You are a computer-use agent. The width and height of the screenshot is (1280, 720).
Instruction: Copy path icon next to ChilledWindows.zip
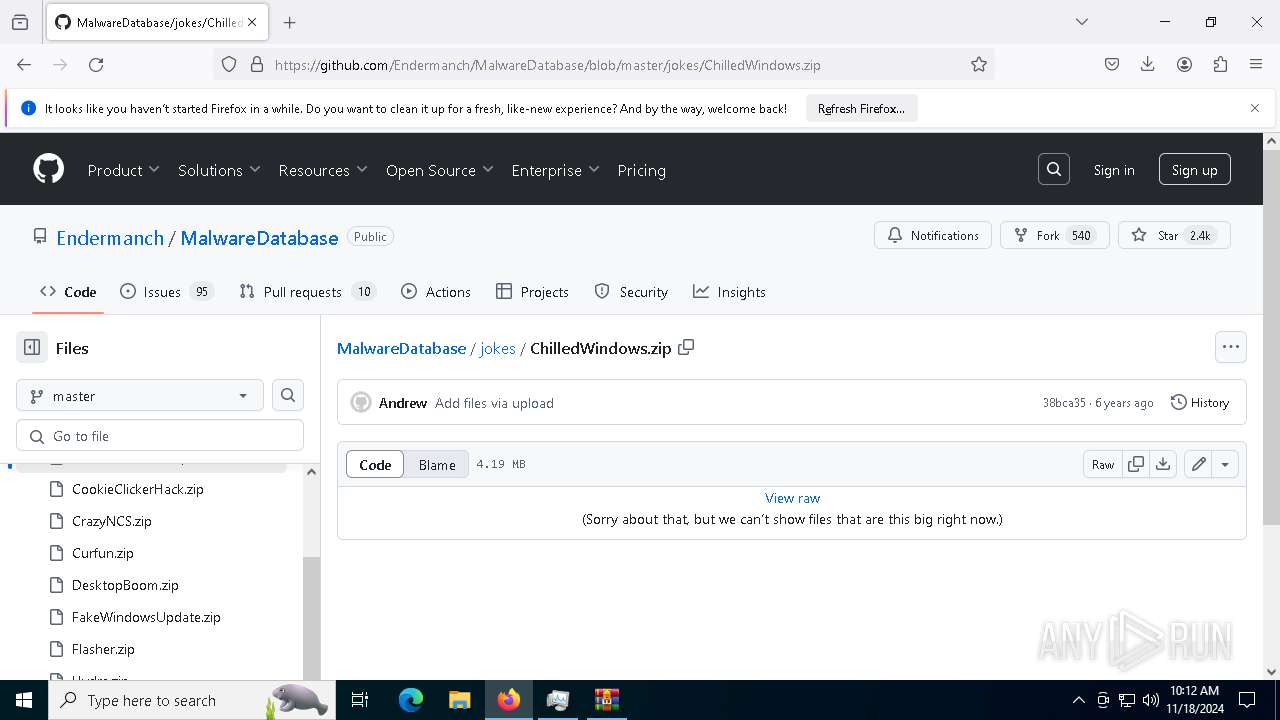[x=686, y=347]
